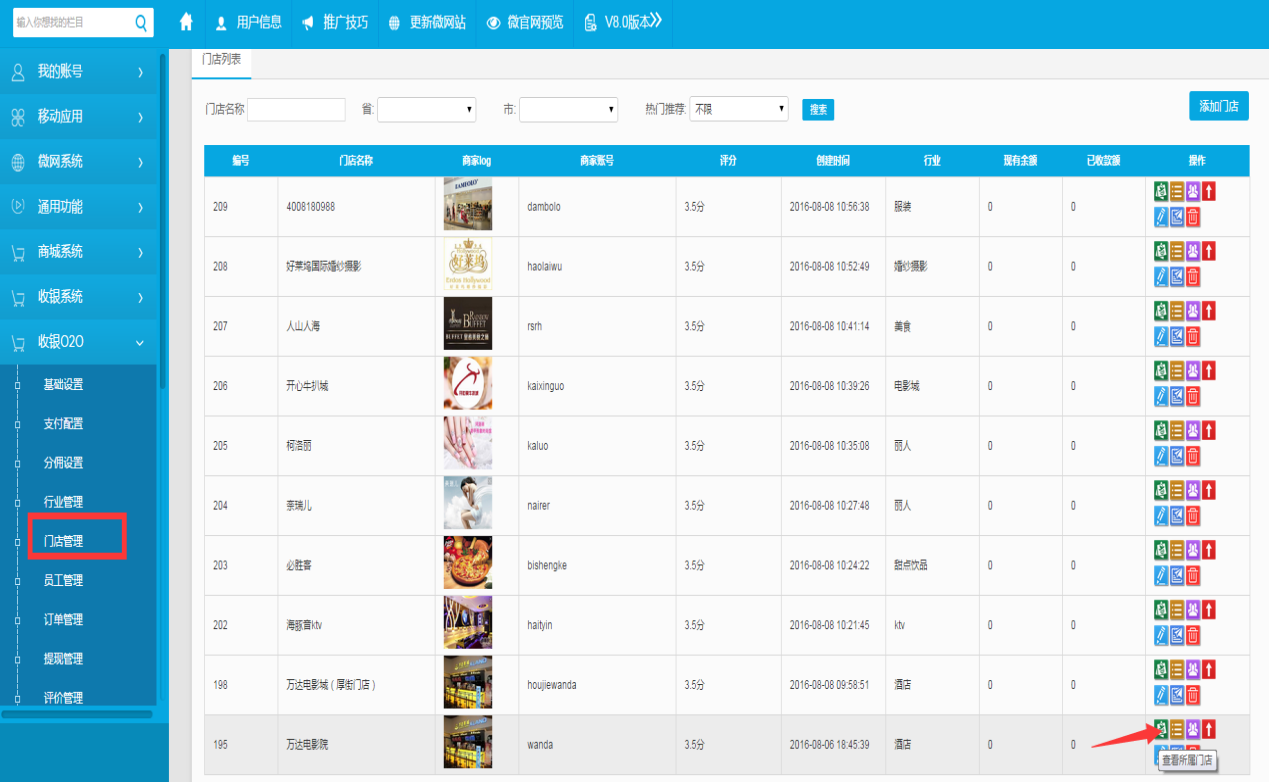Click the 门店名称 input field
1269x782 pixels.
coord(296,109)
